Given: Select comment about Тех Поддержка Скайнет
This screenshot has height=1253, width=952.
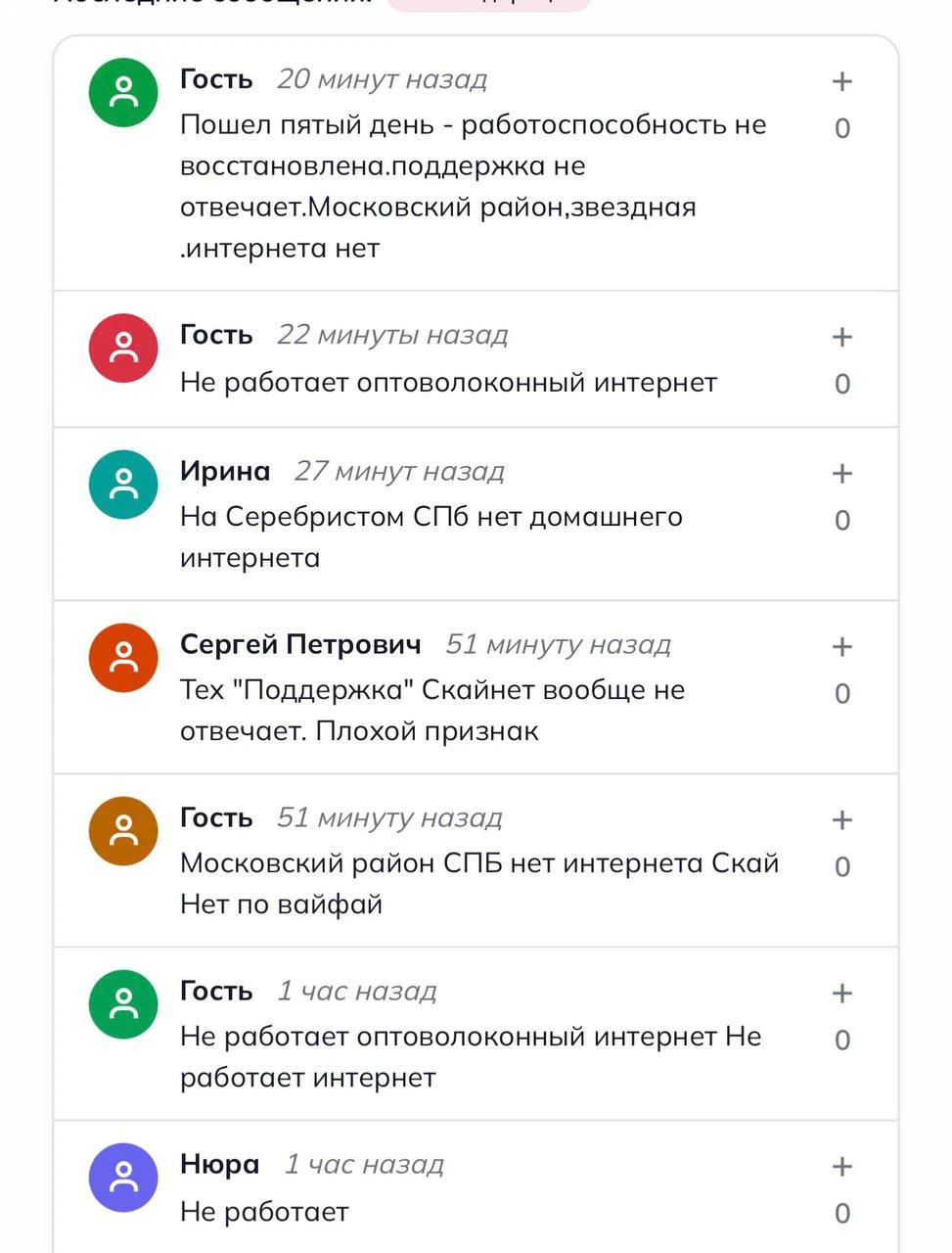Looking at the screenshot, I should [432, 711].
